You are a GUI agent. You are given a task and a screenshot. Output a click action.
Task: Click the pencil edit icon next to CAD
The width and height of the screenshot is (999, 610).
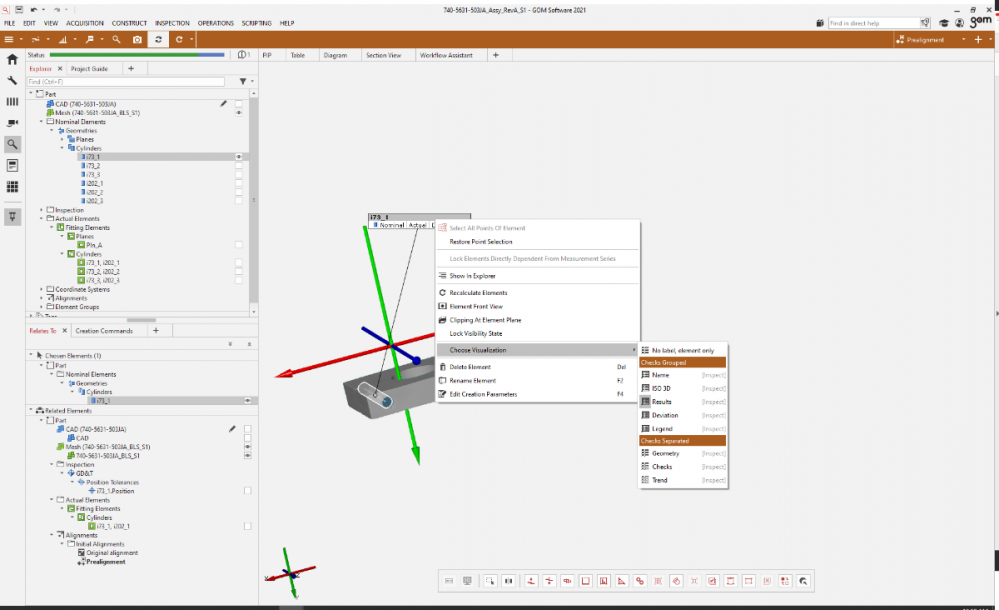(223, 103)
